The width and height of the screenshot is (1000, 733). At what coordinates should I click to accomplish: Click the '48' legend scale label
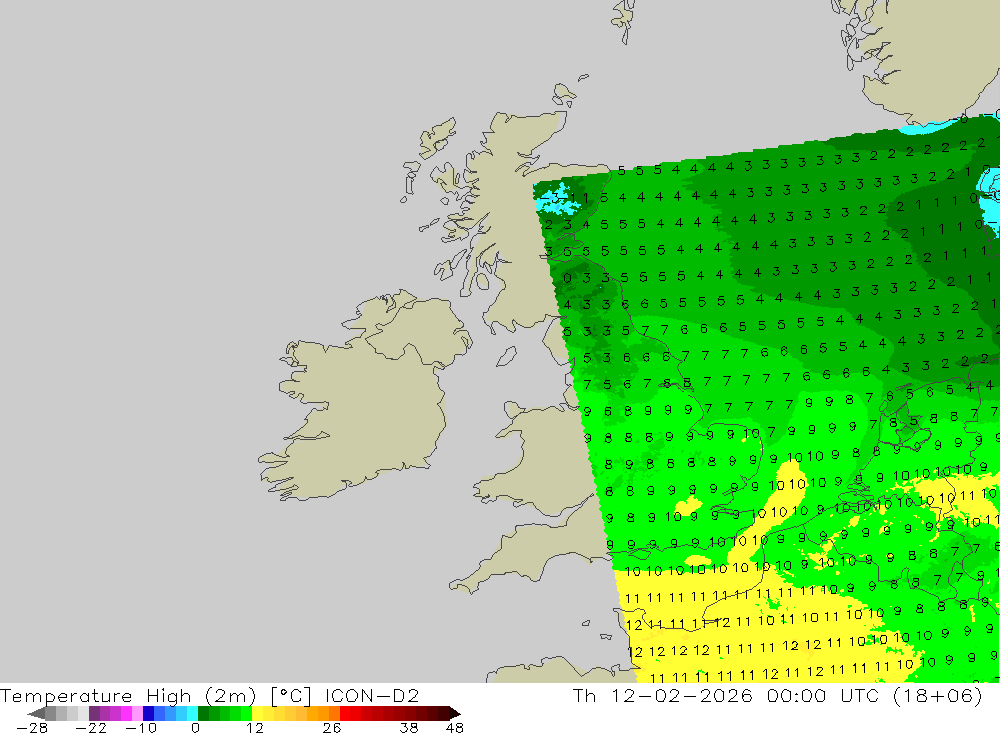point(455,728)
